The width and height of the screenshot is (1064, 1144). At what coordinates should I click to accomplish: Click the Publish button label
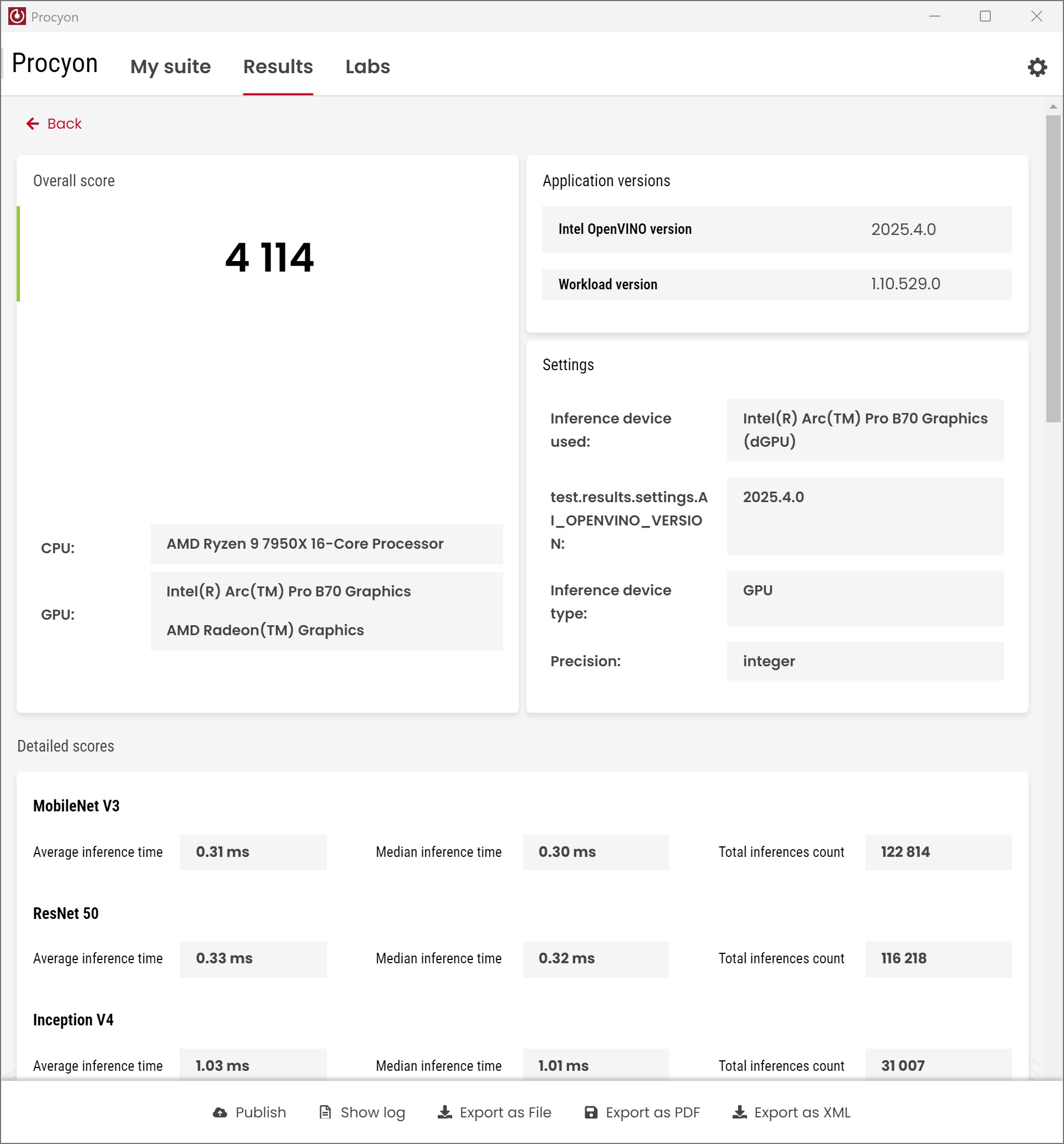[x=260, y=1112]
